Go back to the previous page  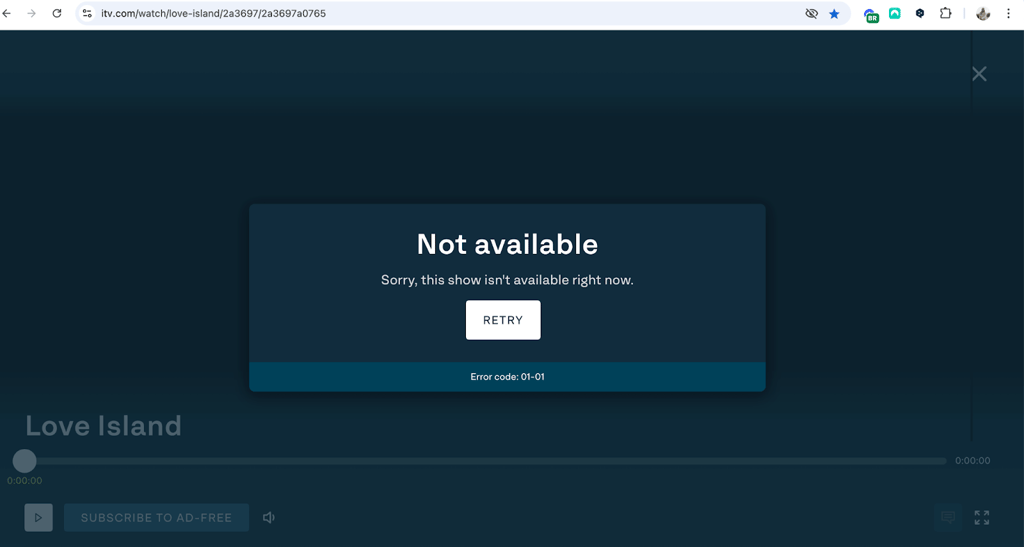coord(7,13)
